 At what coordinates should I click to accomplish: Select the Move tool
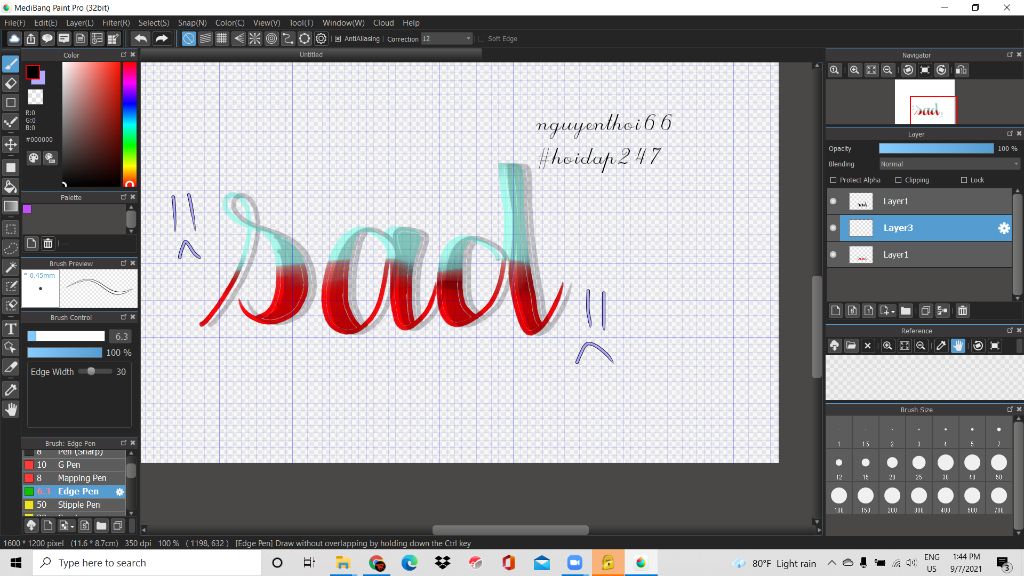point(10,144)
